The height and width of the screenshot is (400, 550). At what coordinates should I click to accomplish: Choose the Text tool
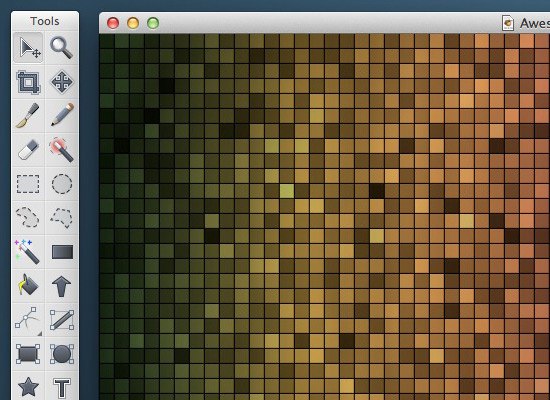click(x=61, y=387)
